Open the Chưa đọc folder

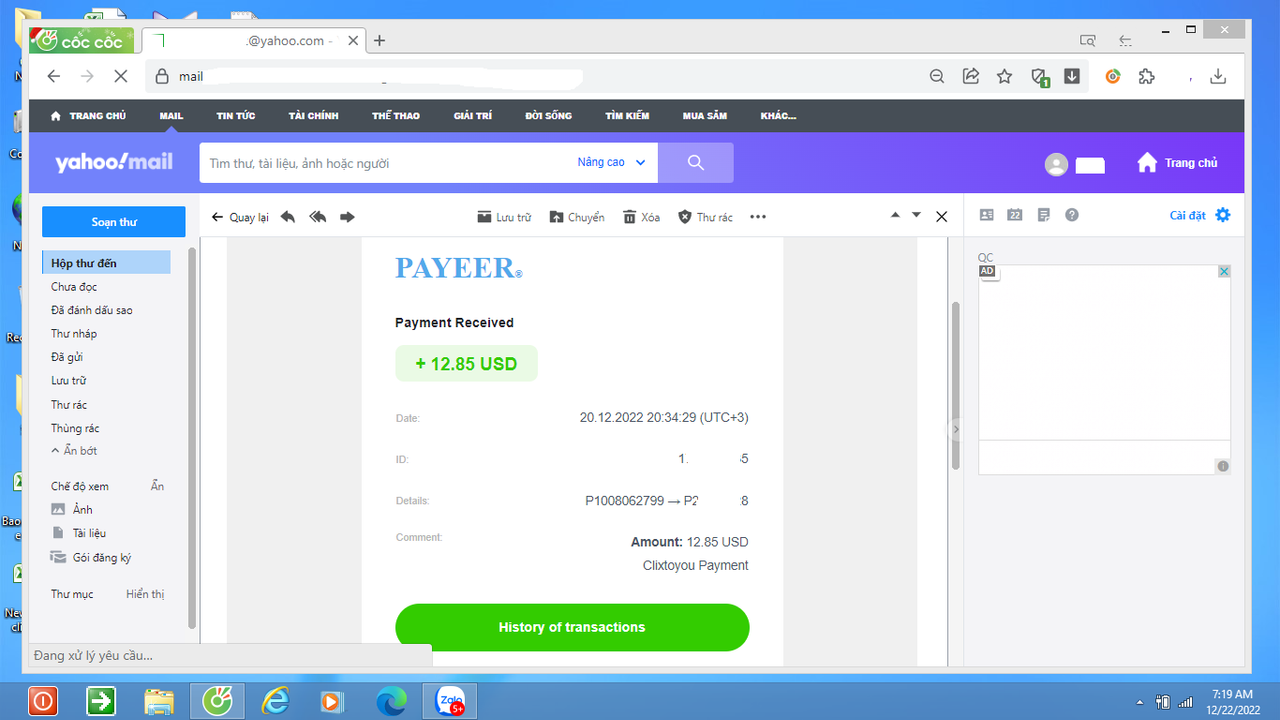click(x=74, y=287)
